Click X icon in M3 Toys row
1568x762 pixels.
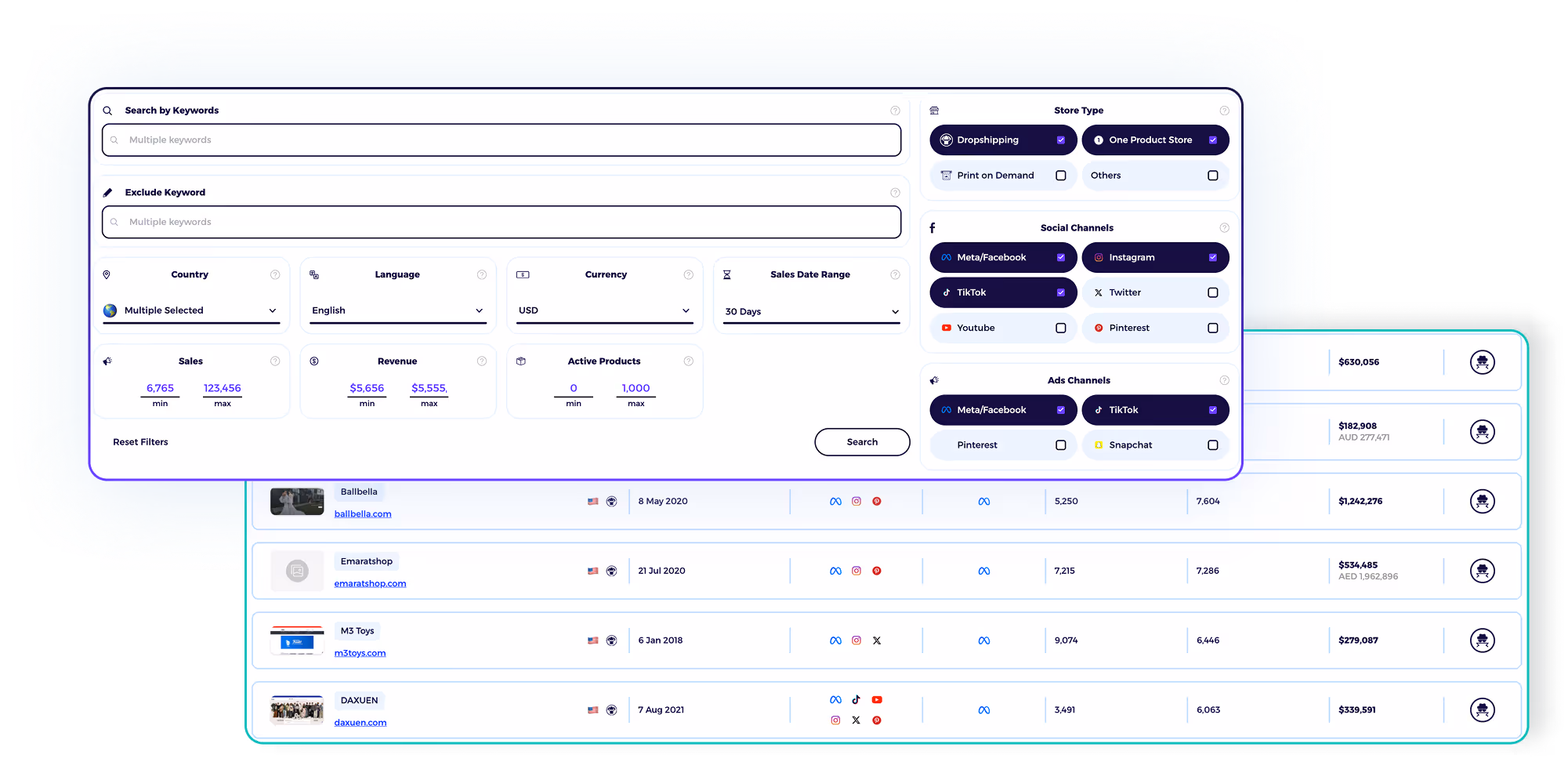877,640
